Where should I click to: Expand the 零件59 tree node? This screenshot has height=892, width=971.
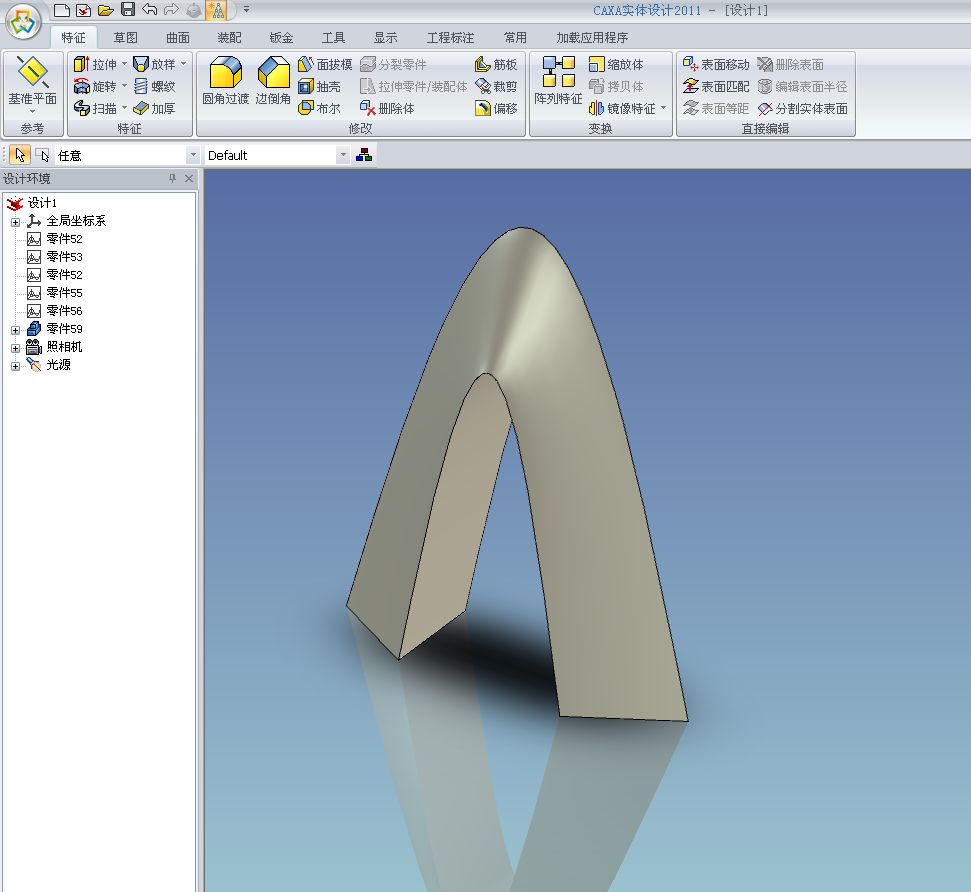tap(15, 329)
